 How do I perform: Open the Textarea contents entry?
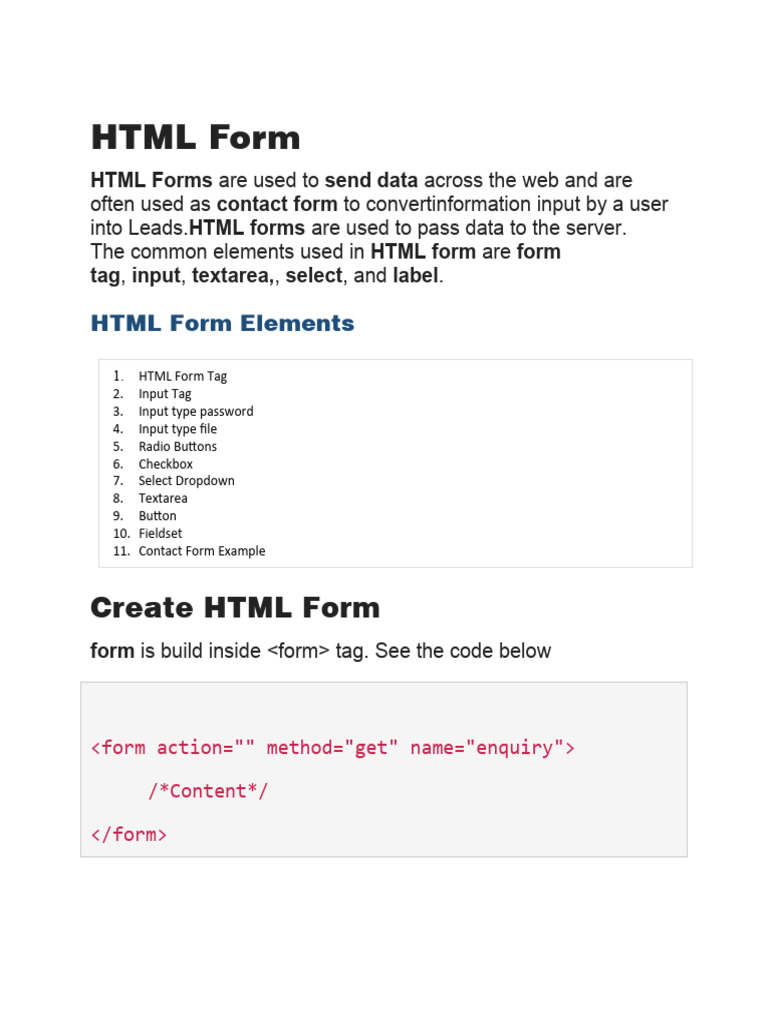(x=163, y=498)
